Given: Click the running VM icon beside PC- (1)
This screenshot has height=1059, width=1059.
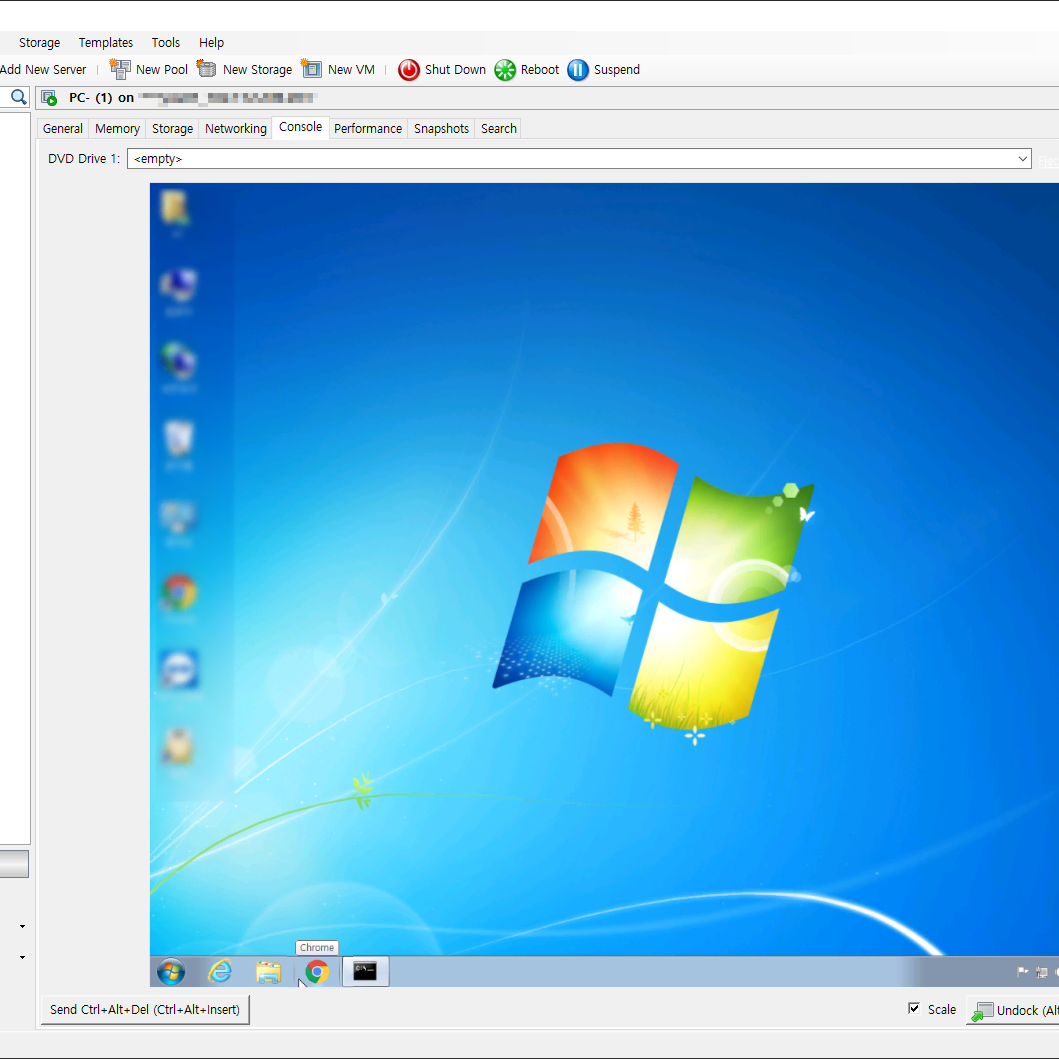Looking at the screenshot, I should [49, 98].
